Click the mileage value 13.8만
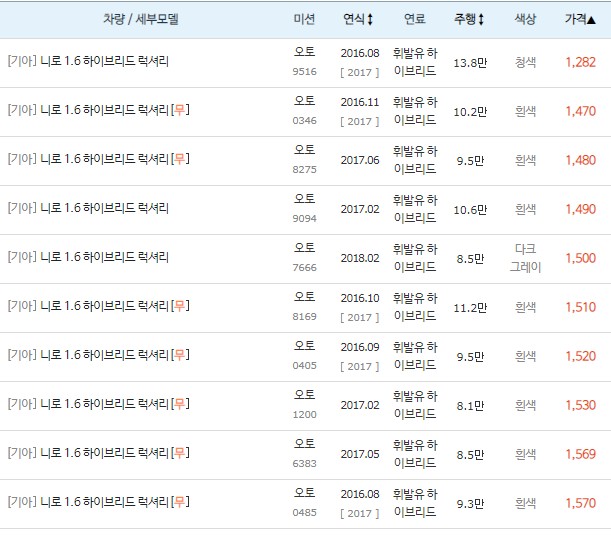The height and width of the screenshot is (535, 611). (x=470, y=63)
